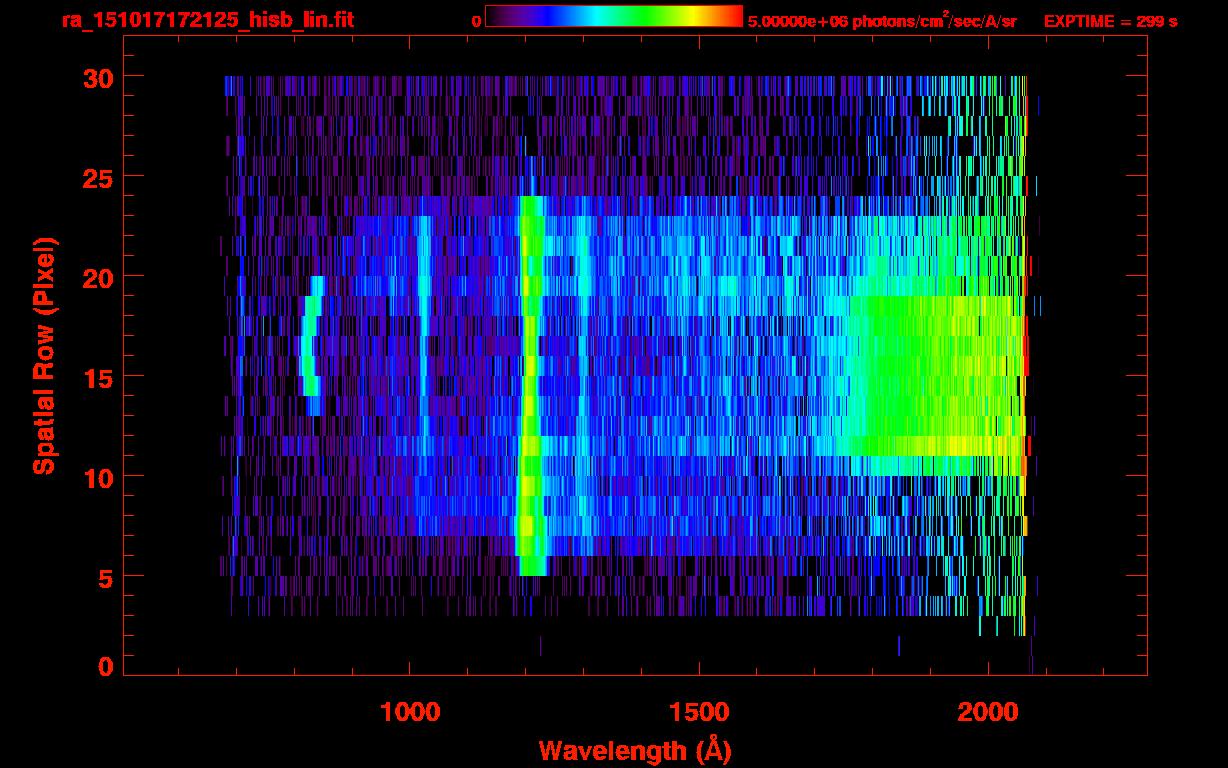Click the y-axis tick label 25
Screen dimensions: 1228x768
[x=97, y=177]
